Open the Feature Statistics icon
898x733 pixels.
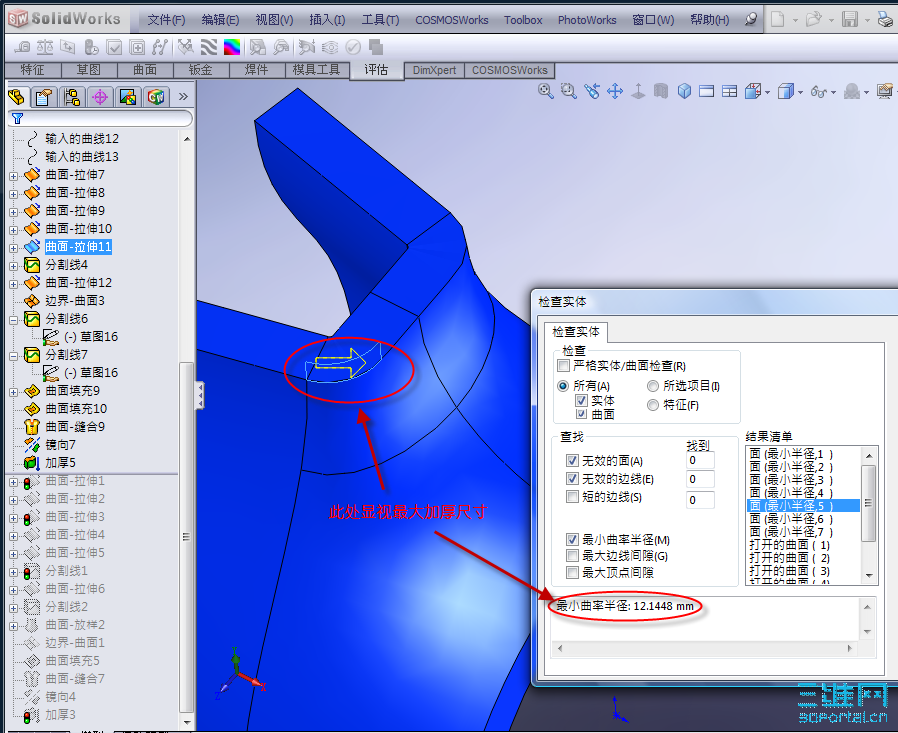pos(92,48)
